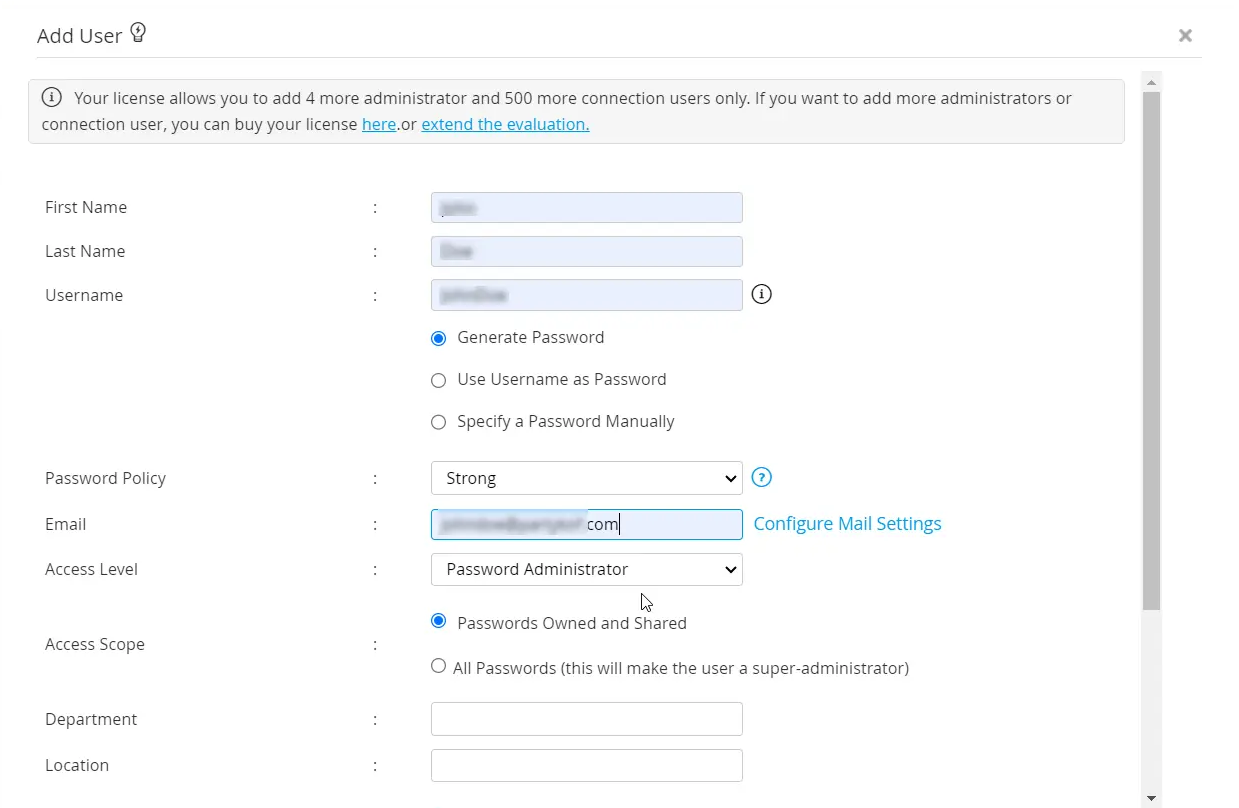This screenshot has width=1239, height=808.
Task: Click the Location text box
Action: click(586, 765)
